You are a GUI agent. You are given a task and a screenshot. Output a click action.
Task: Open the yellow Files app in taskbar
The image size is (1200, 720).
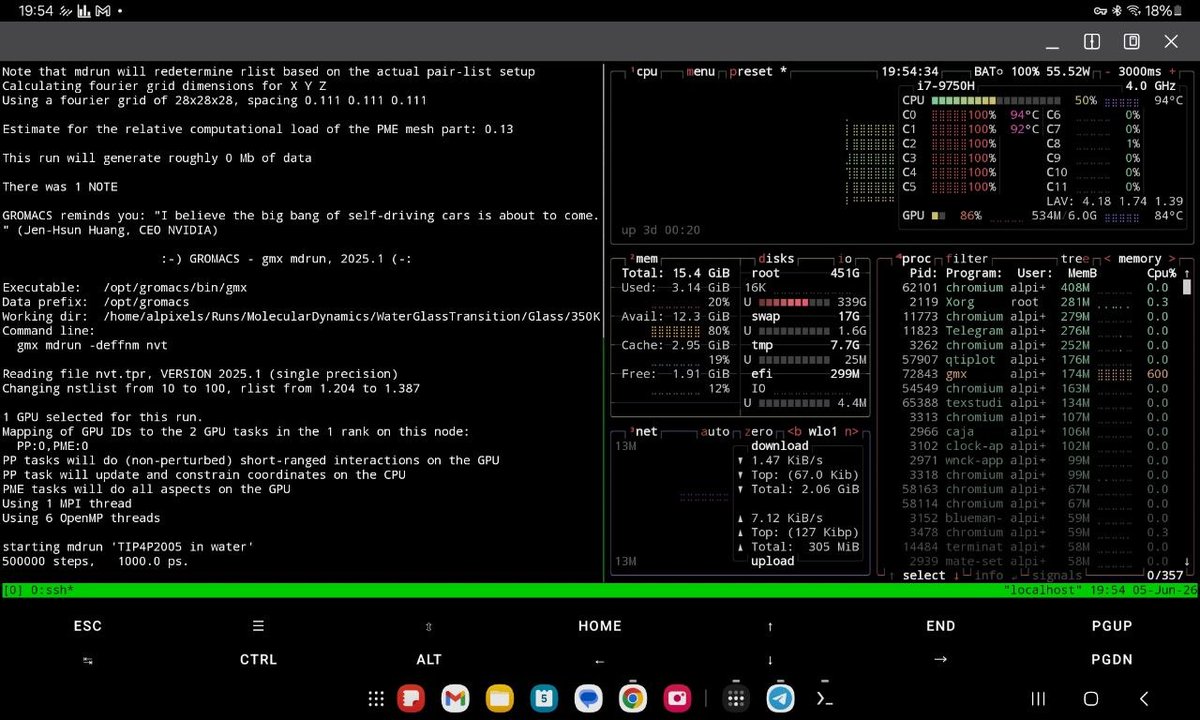[x=500, y=698]
